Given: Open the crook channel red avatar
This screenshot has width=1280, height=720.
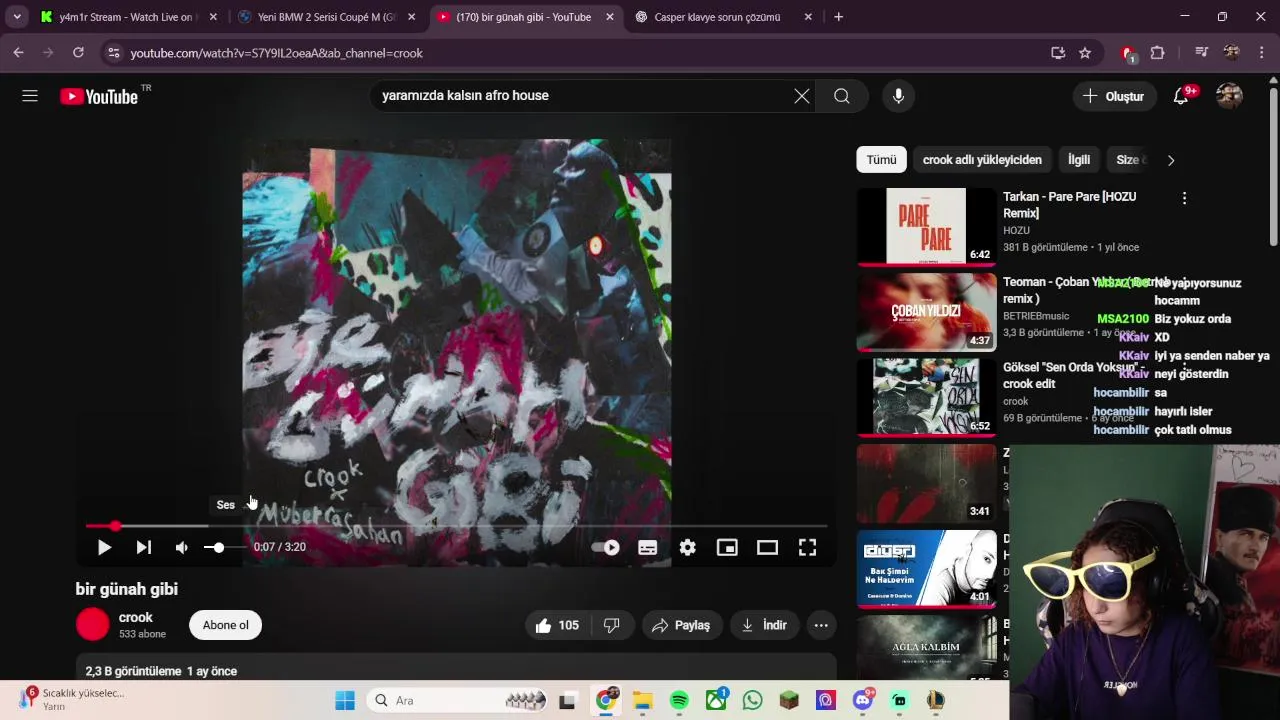Looking at the screenshot, I should (92, 625).
